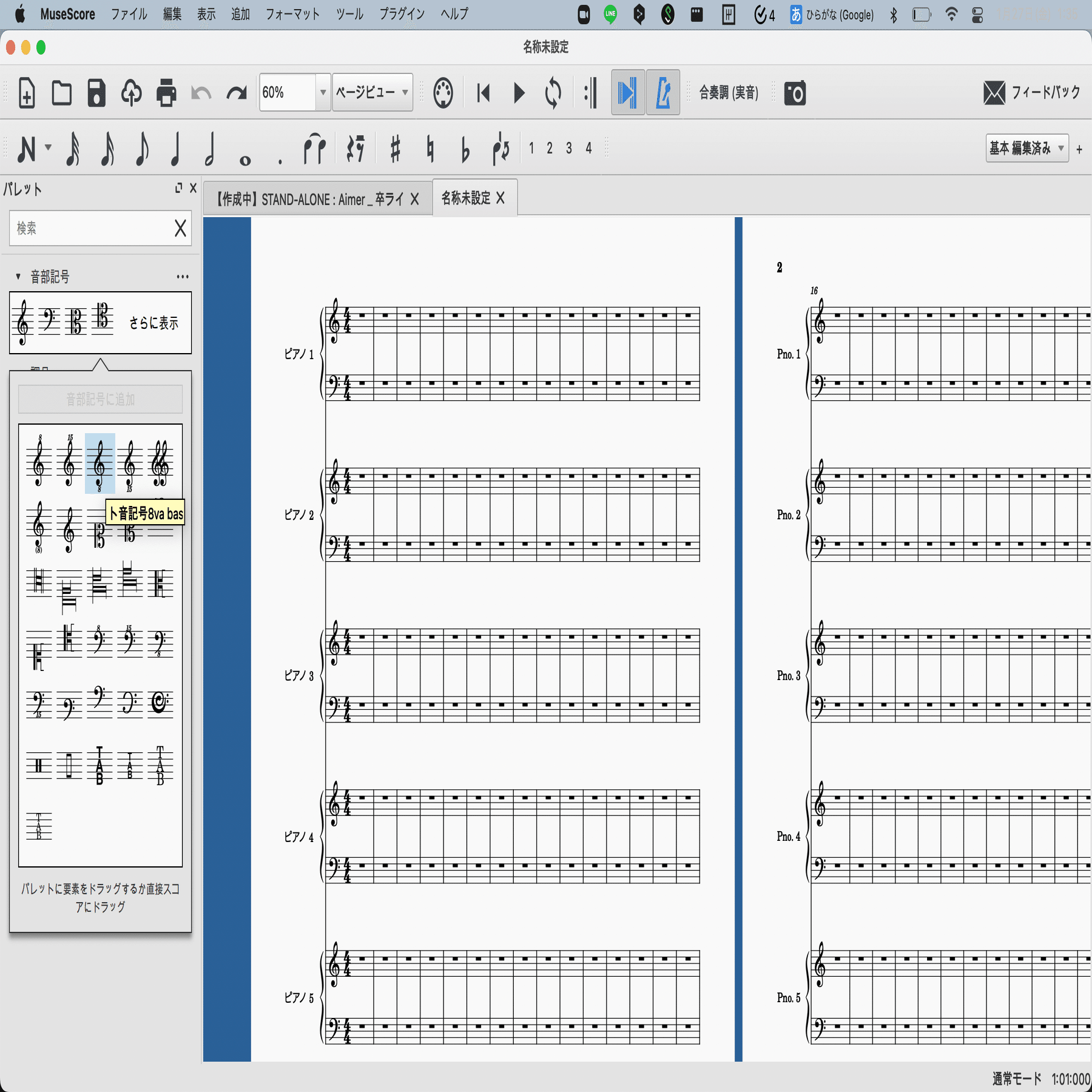Open Wi-Fi status in menu bar
1092x1092 pixels.
[951, 14]
